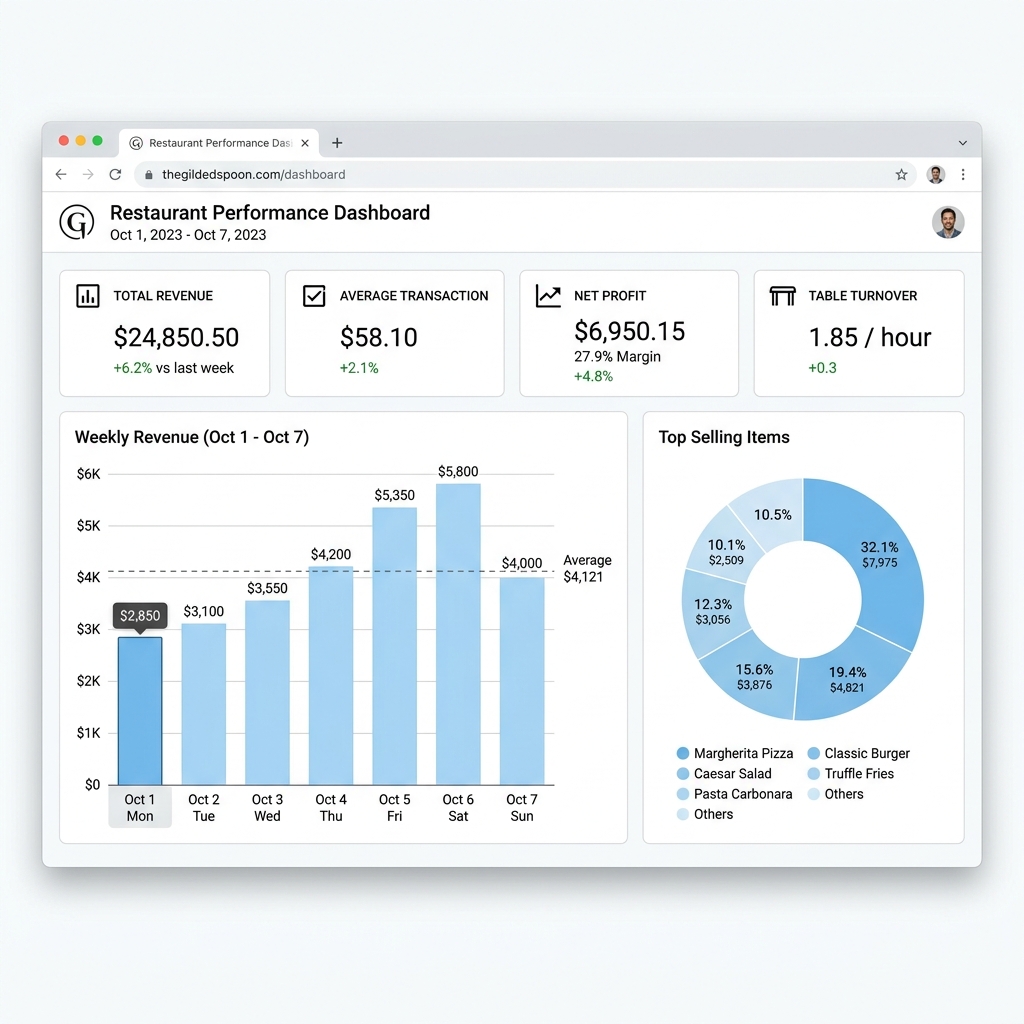Expand the tab search chevron
Viewport: 1024px width, 1024px height.
click(963, 143)
